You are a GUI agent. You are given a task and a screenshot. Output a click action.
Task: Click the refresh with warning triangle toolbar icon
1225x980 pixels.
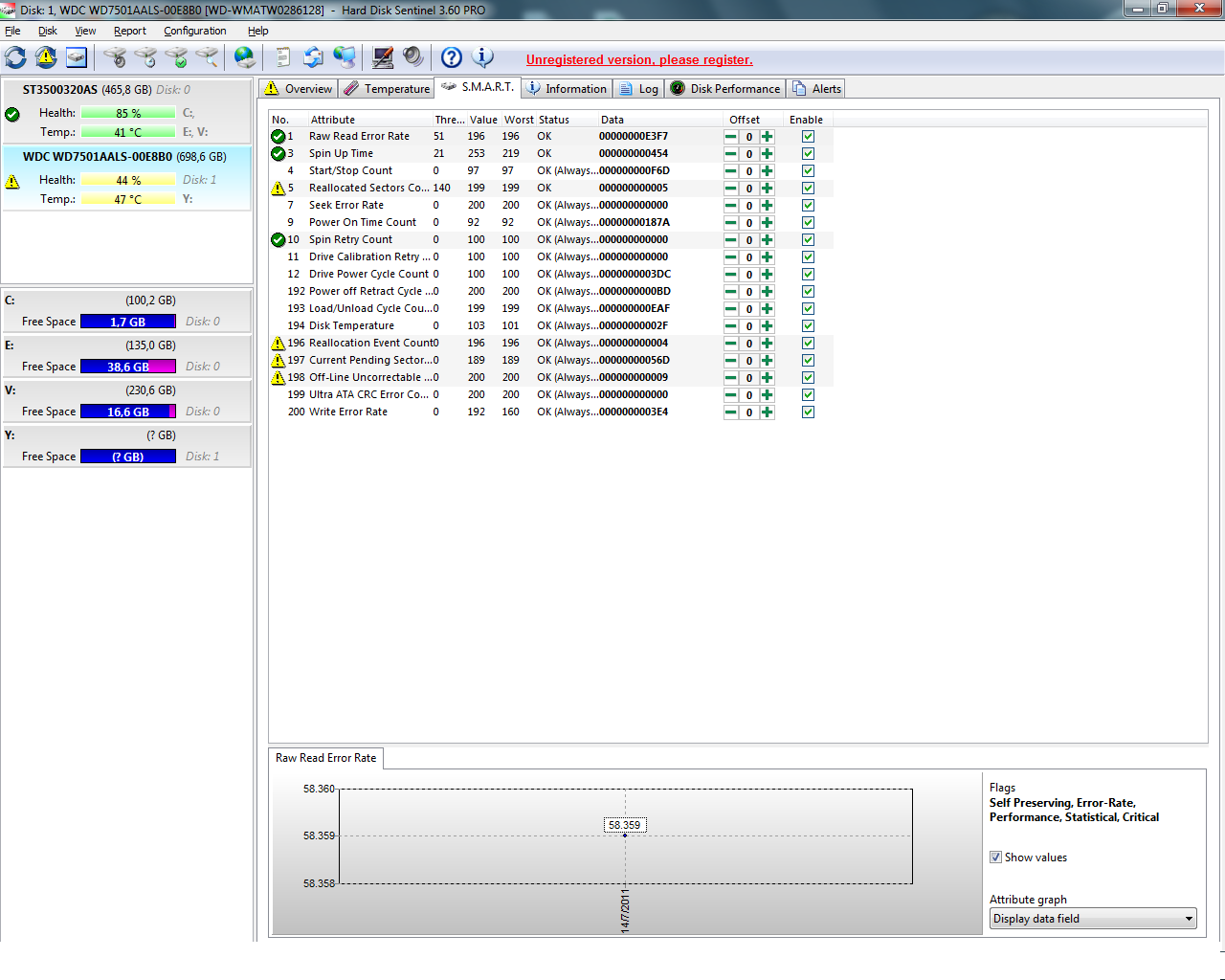[x=46, y=57]
